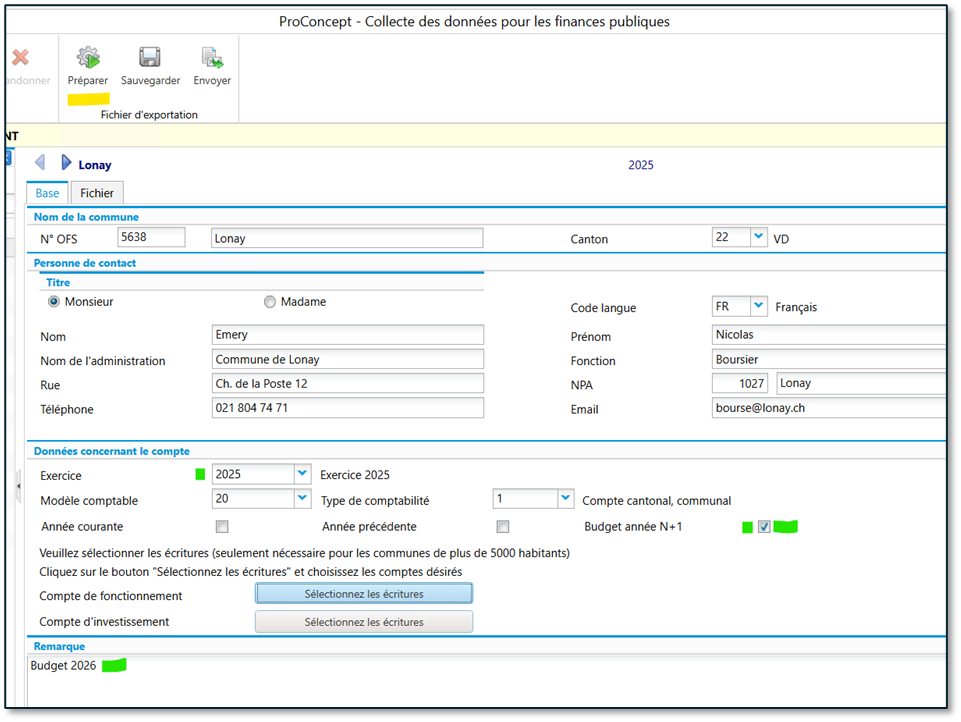
Task: Select the Monsieur radio button
Action: [54, 301]
